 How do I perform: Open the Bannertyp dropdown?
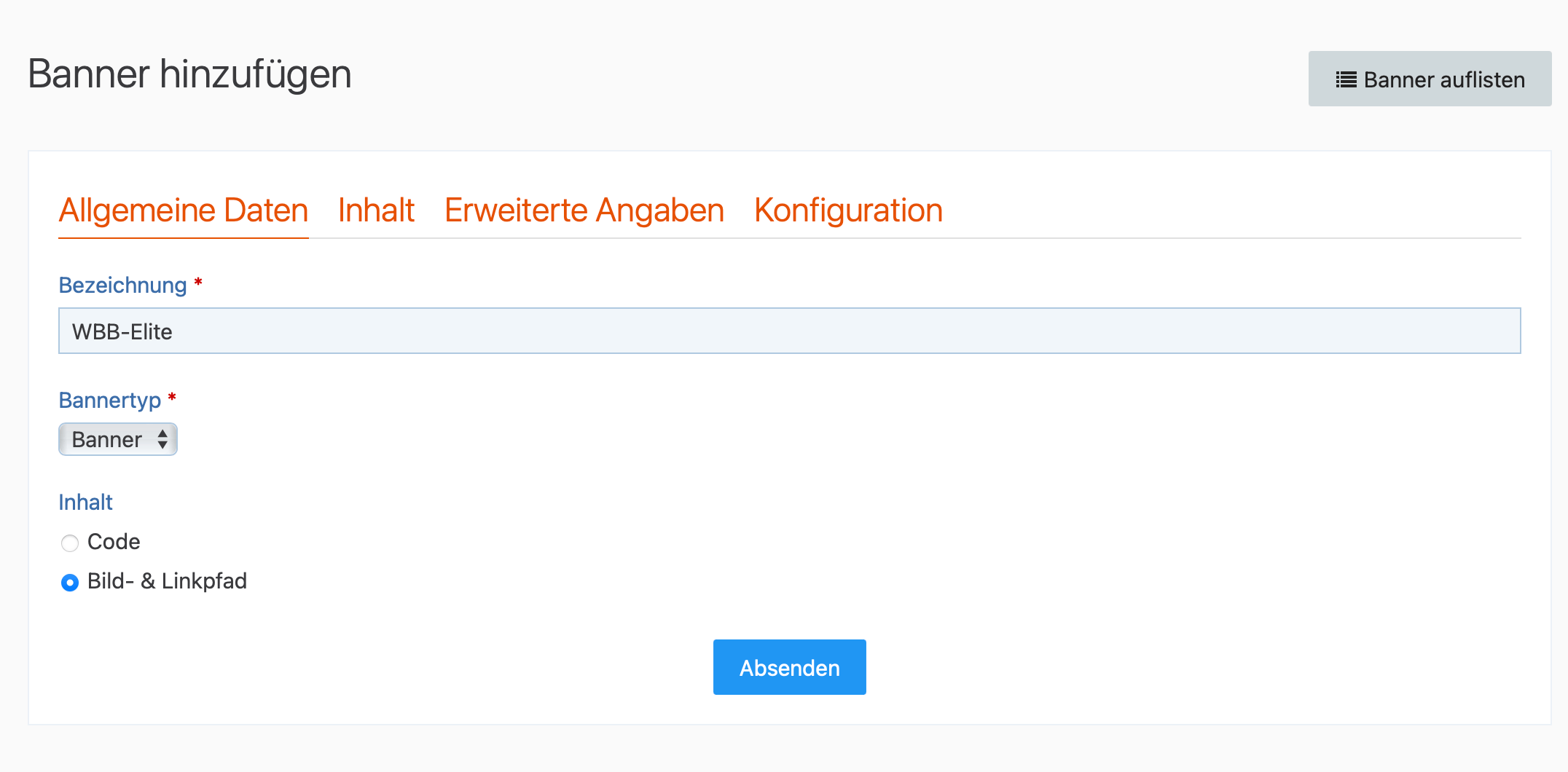118,439
